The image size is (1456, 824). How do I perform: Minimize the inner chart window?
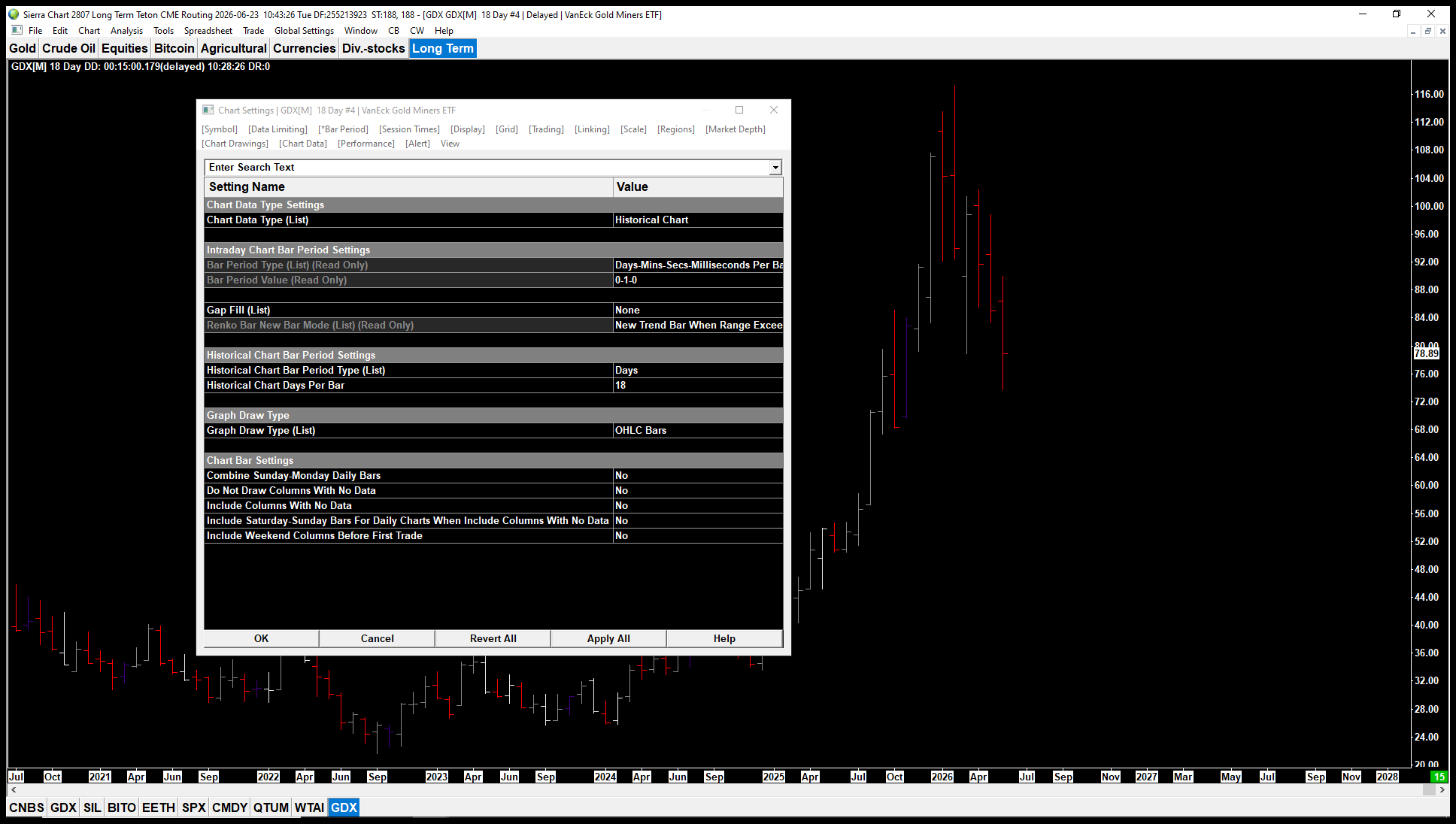[x=1413, y=31]
